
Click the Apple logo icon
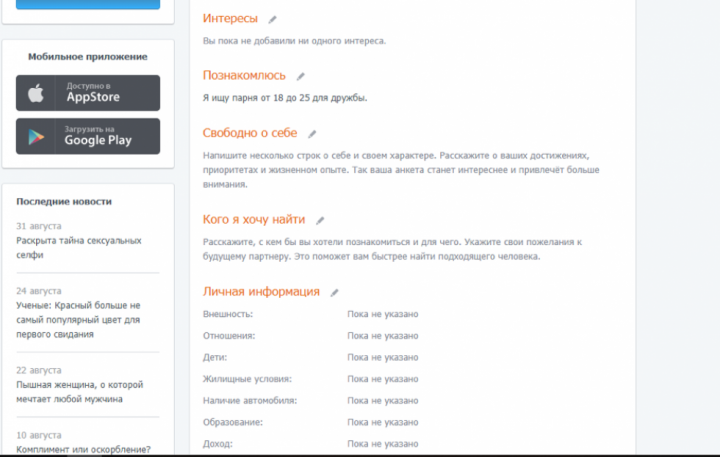35,93
